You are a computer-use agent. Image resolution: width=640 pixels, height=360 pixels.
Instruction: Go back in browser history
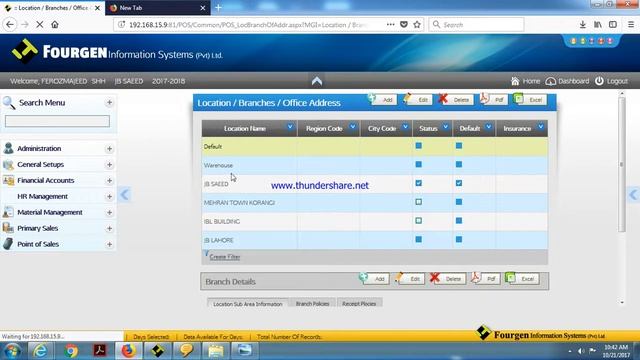pos(10,24)
